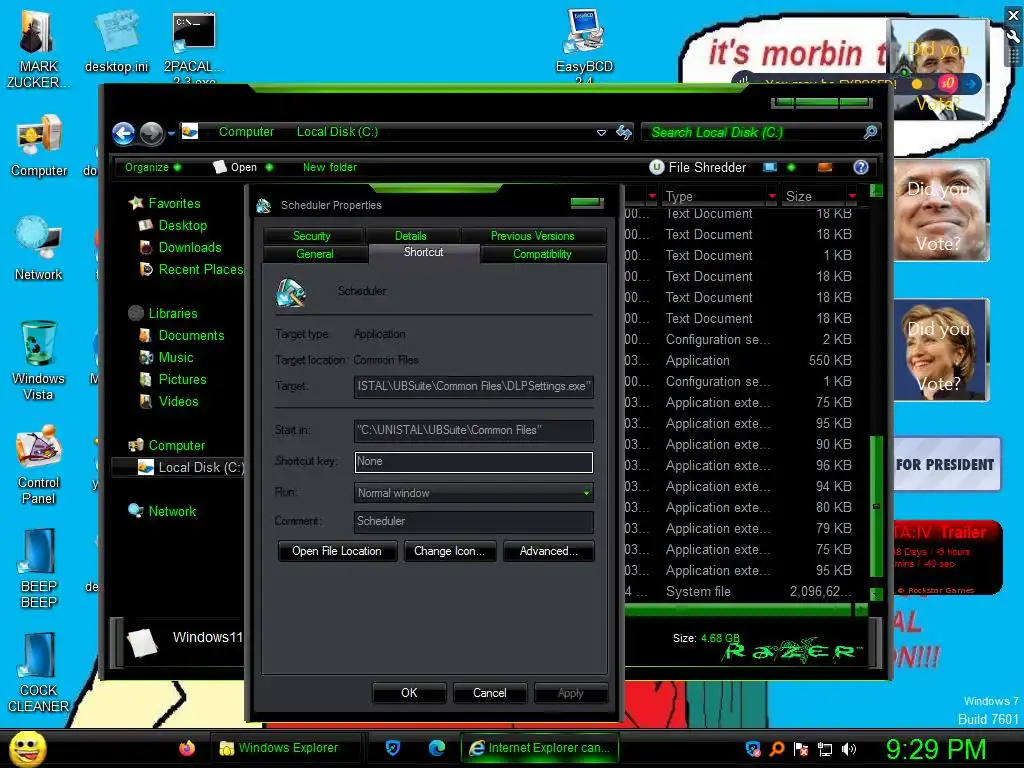This screenshot has width=1024, height=768.
Task: Switch to Internet Explorer taskbar button
Action: coord(539,748)
